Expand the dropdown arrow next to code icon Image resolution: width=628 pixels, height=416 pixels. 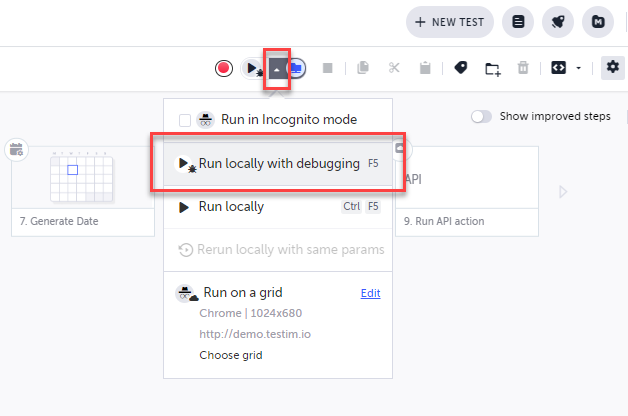(578, 68)
